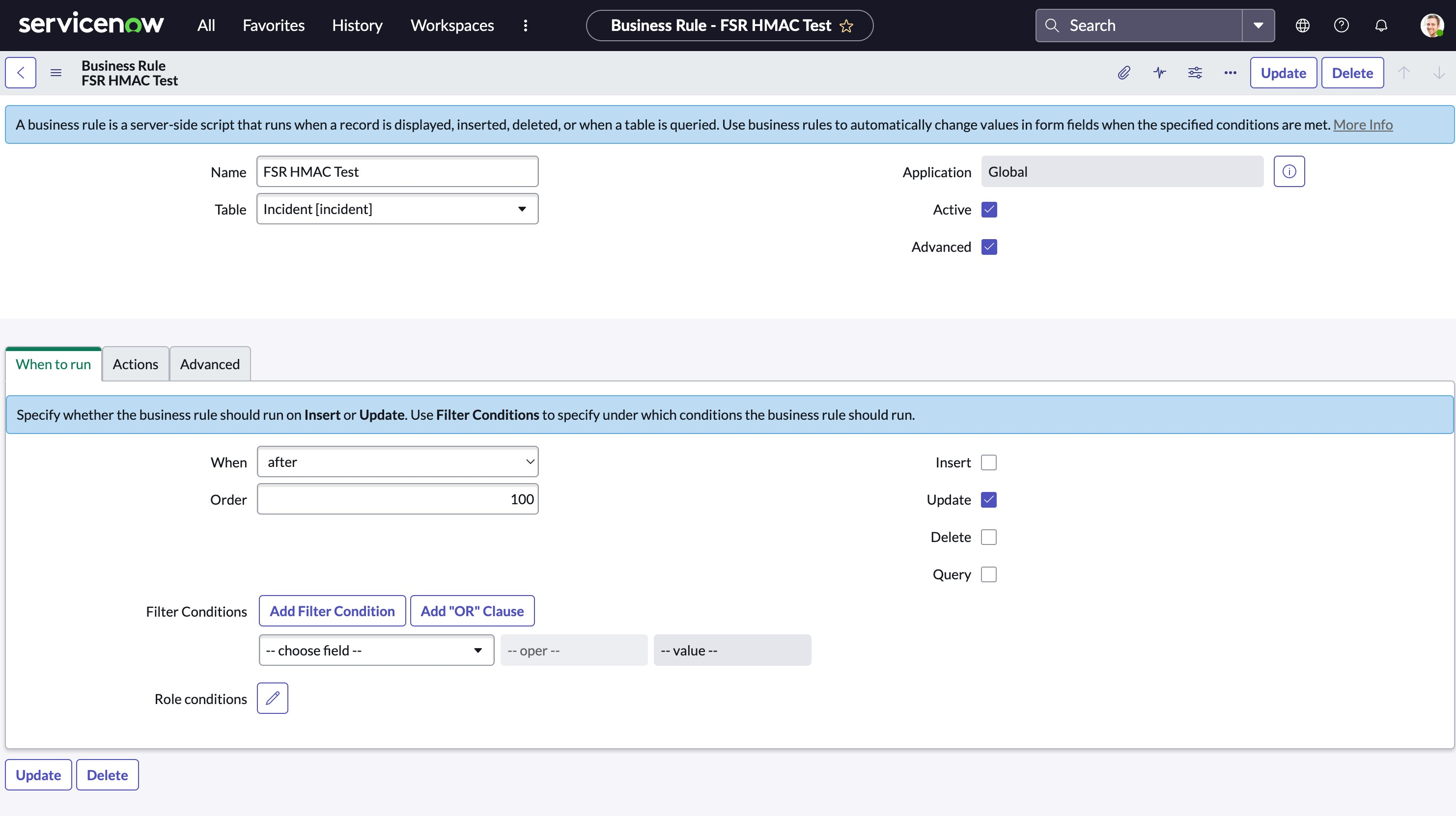Click the Application info icon
This screenshot has height=816, width=1456.
point(1288,171)
